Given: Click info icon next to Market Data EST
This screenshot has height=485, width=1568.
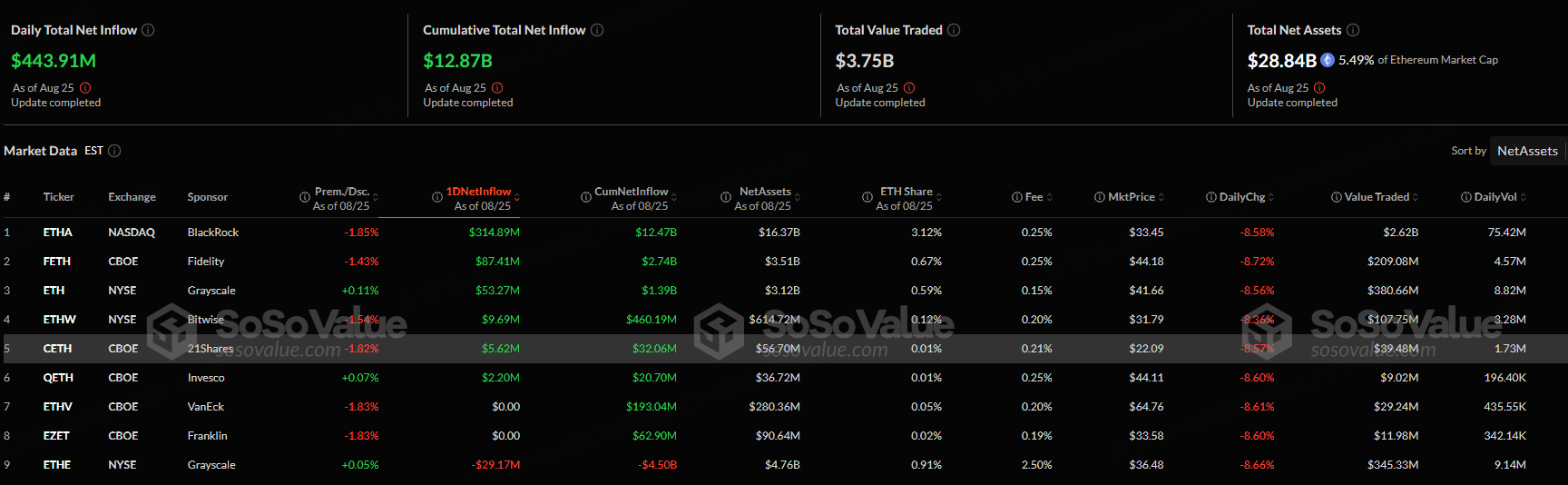Looking at the screenshot, I should 114,151.
